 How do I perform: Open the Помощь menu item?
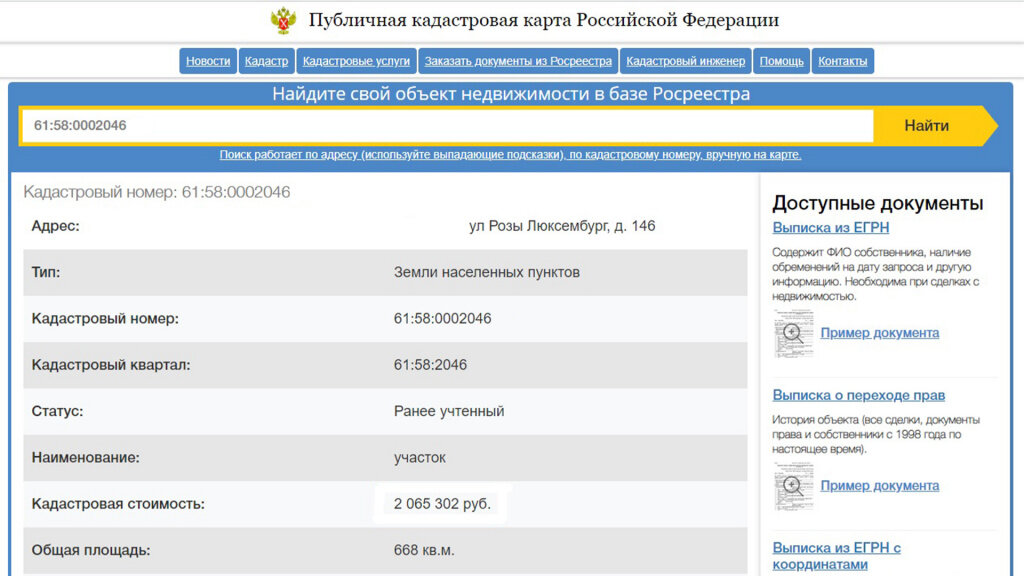pyautogui.click(x=781, y=61)
